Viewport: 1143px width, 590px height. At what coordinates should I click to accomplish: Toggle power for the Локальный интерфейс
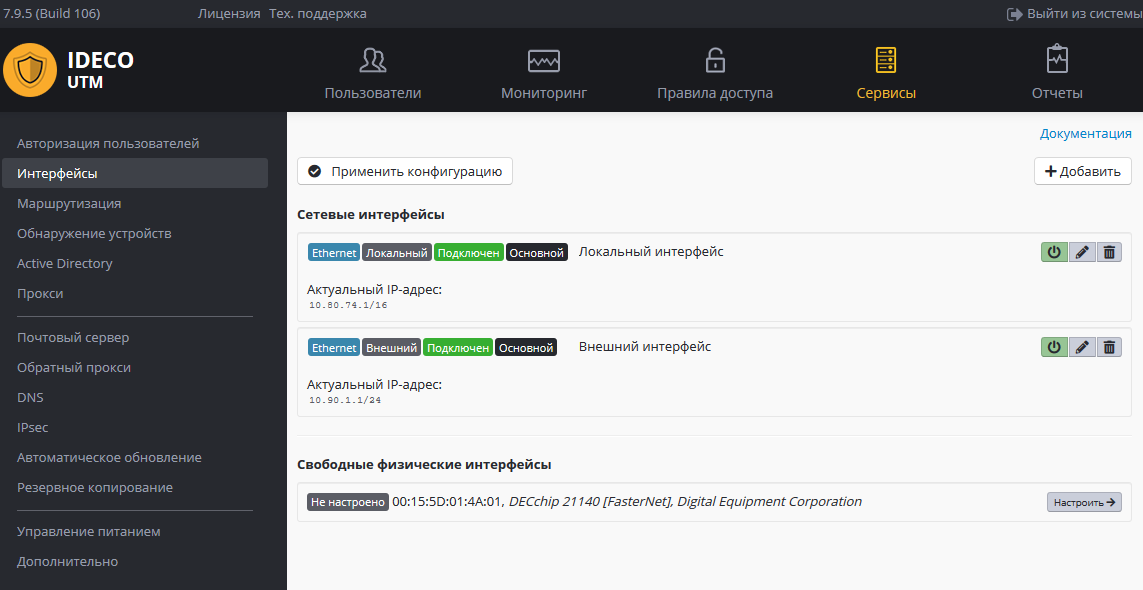[x=1054, y=252]
